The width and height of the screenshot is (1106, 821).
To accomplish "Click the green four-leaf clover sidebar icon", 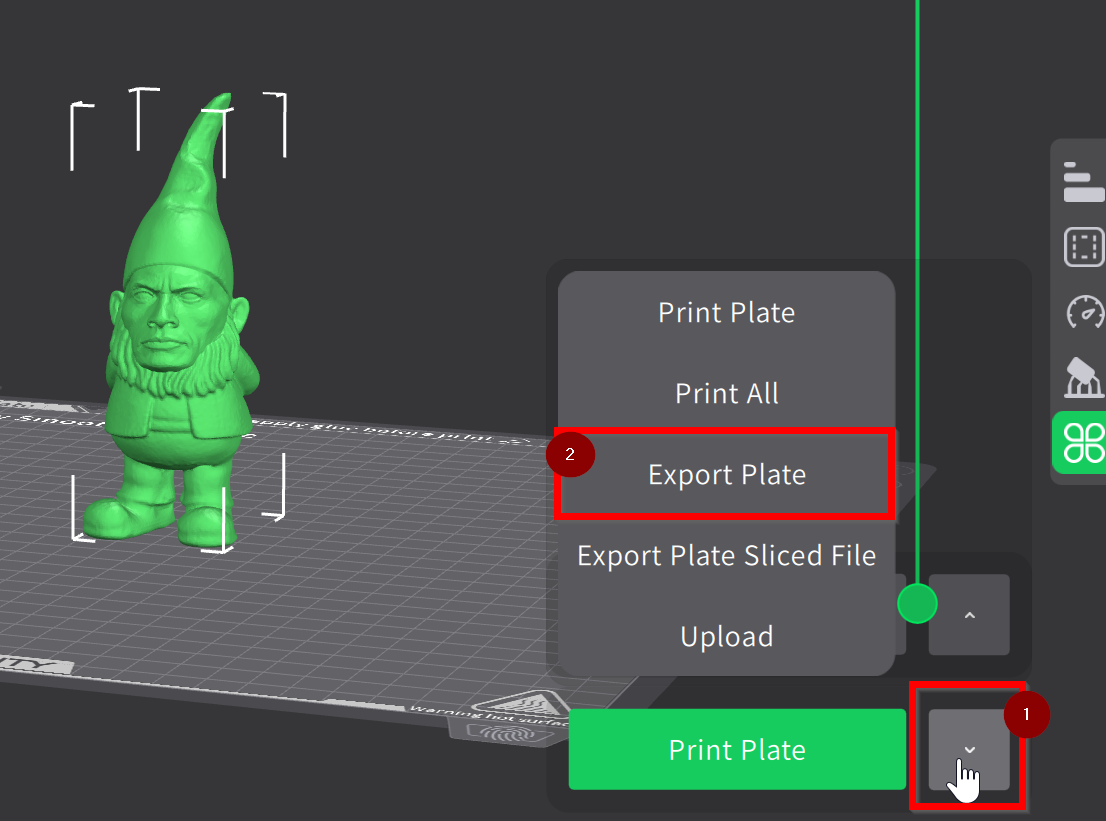I will point(1084,443).
